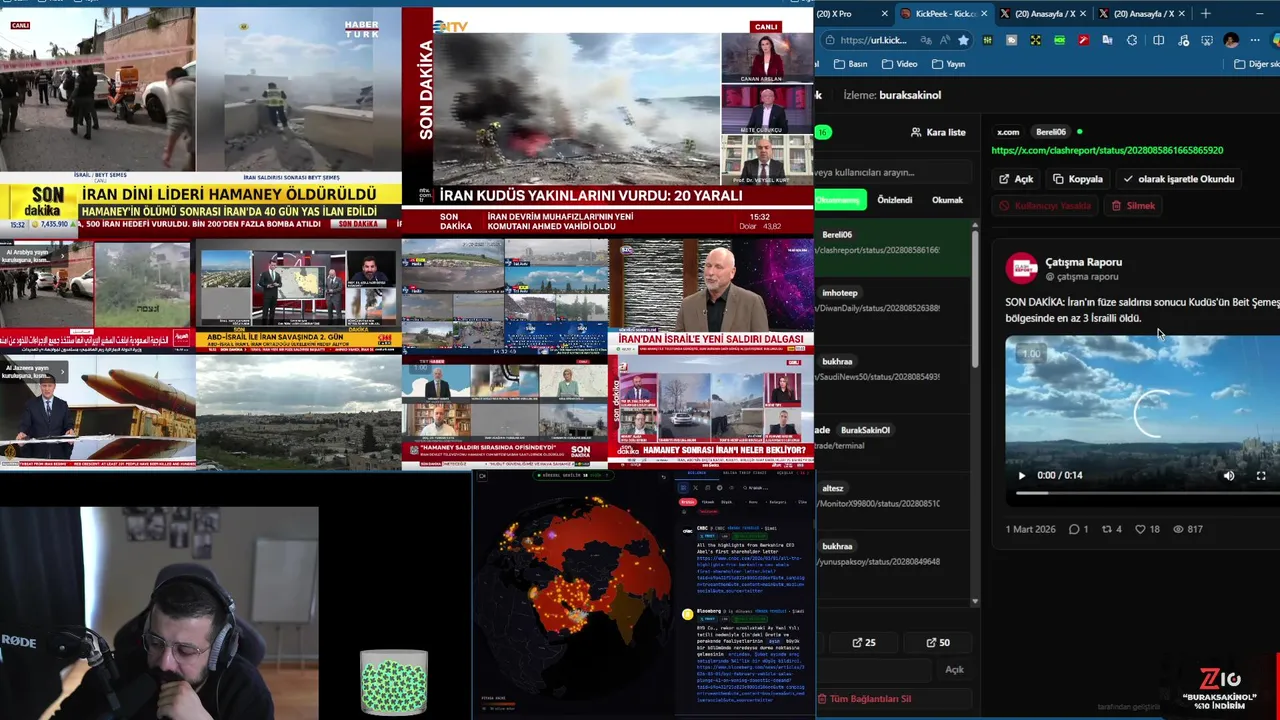The width and height of the screenshot is (1280, 720).
Task: Close the KickPeek browser tab
Action: click(x=984, y=14)
